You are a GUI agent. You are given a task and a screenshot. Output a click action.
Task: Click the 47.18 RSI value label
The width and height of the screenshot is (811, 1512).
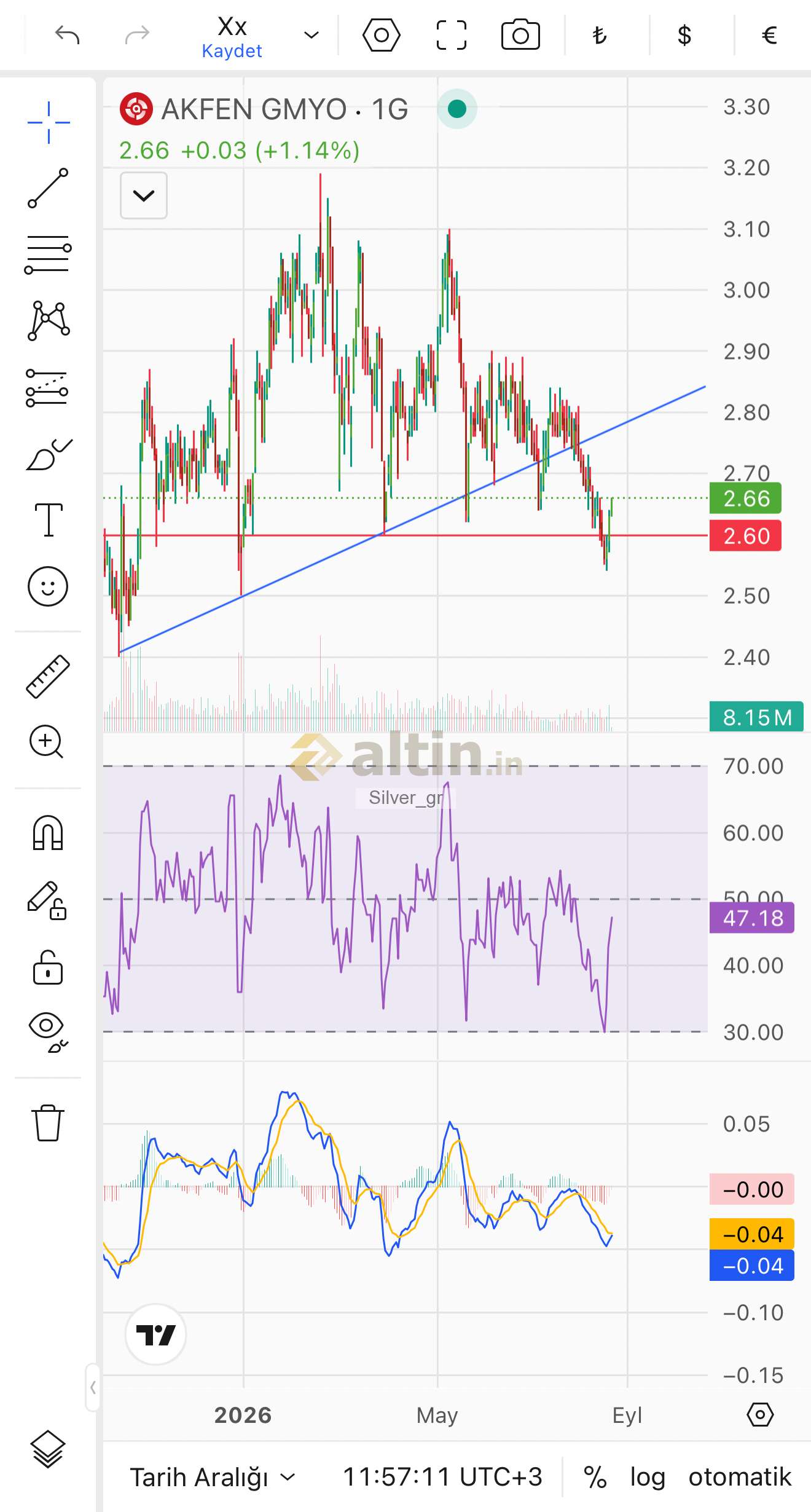pos(752,918)
